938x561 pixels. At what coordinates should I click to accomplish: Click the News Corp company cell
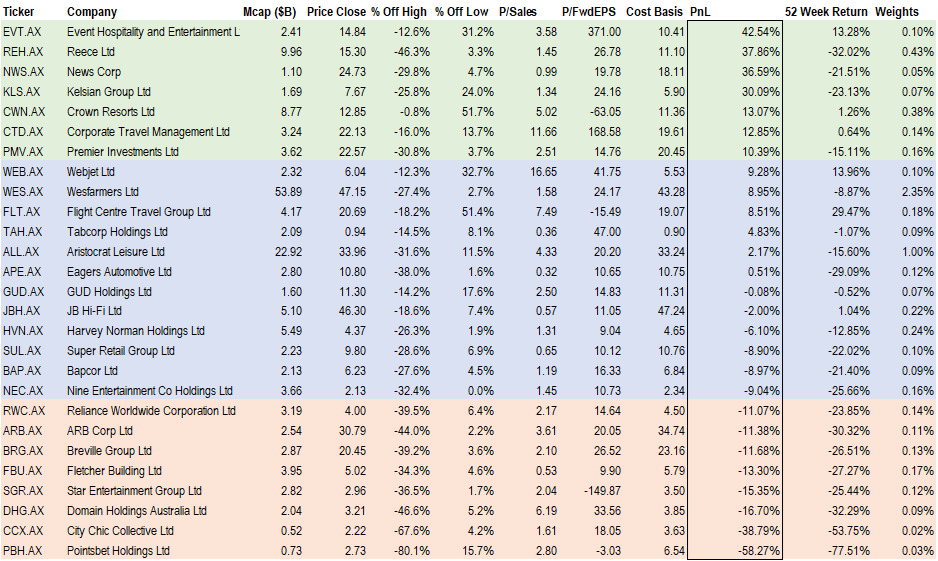94,72
